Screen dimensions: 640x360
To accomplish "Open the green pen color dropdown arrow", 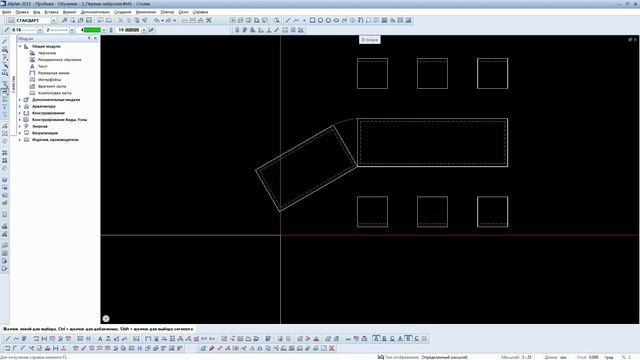I will pyautogui.click(x=104, y=30).
